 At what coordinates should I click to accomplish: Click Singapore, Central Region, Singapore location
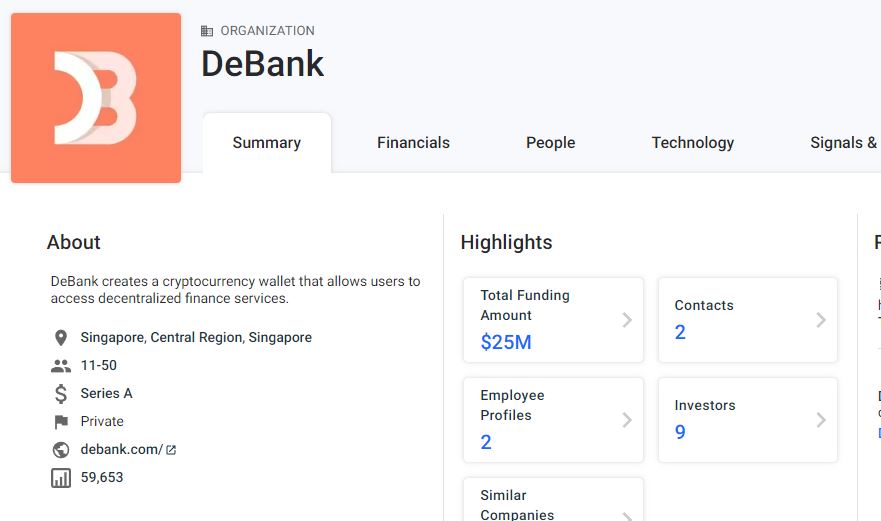click(x=196, y=337)
